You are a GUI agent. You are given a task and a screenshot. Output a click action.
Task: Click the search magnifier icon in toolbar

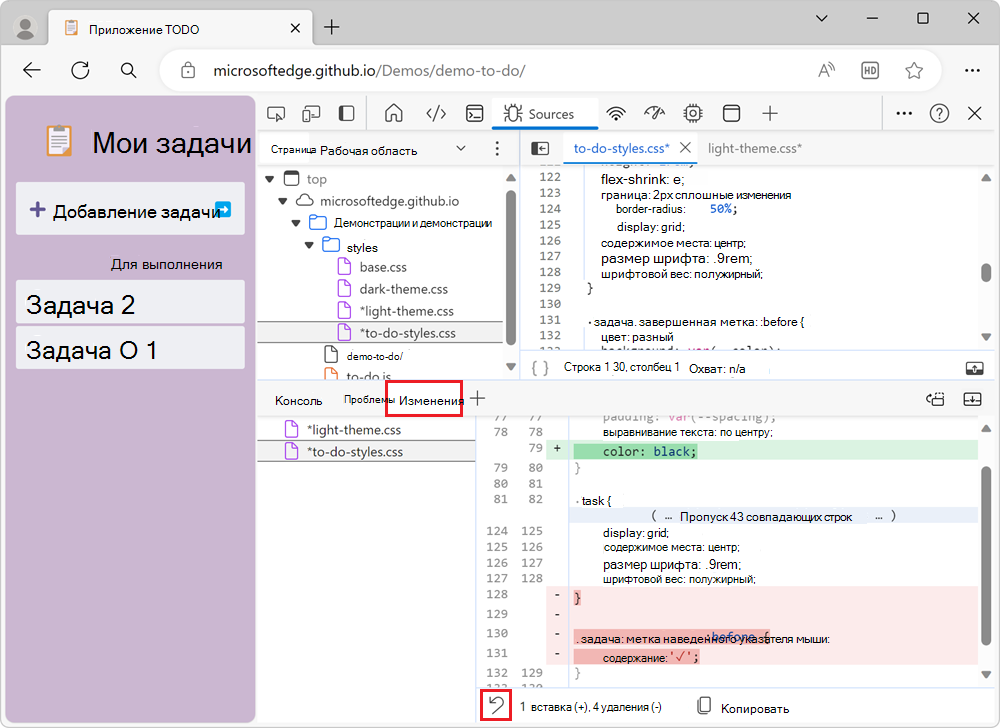point(128,70)
